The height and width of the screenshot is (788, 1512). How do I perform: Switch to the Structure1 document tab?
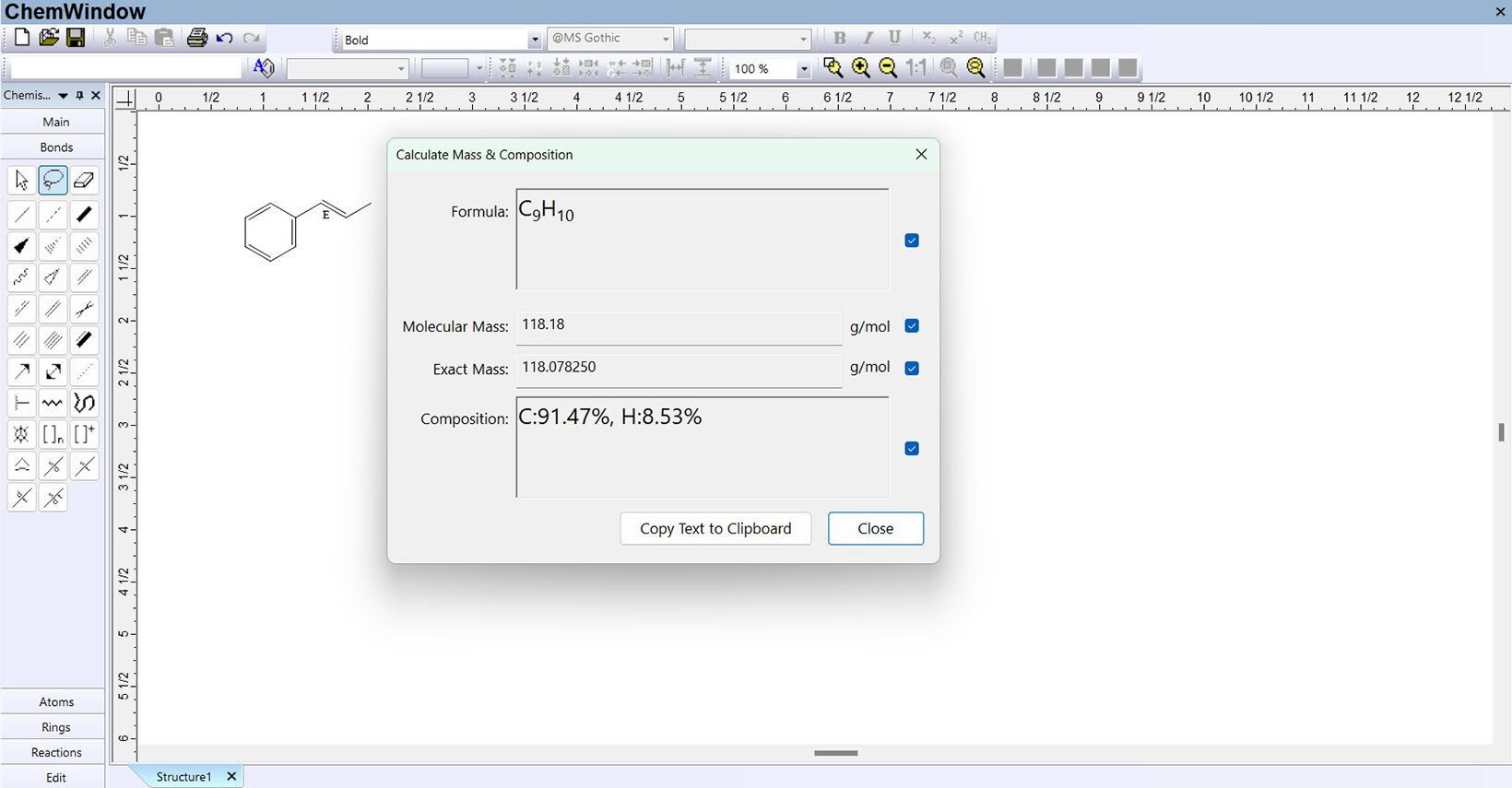tap(183, 777)
